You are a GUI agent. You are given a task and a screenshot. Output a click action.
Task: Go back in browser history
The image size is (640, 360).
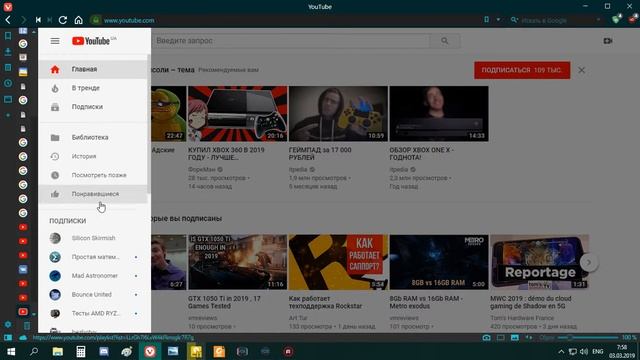(x=8, y=20)
